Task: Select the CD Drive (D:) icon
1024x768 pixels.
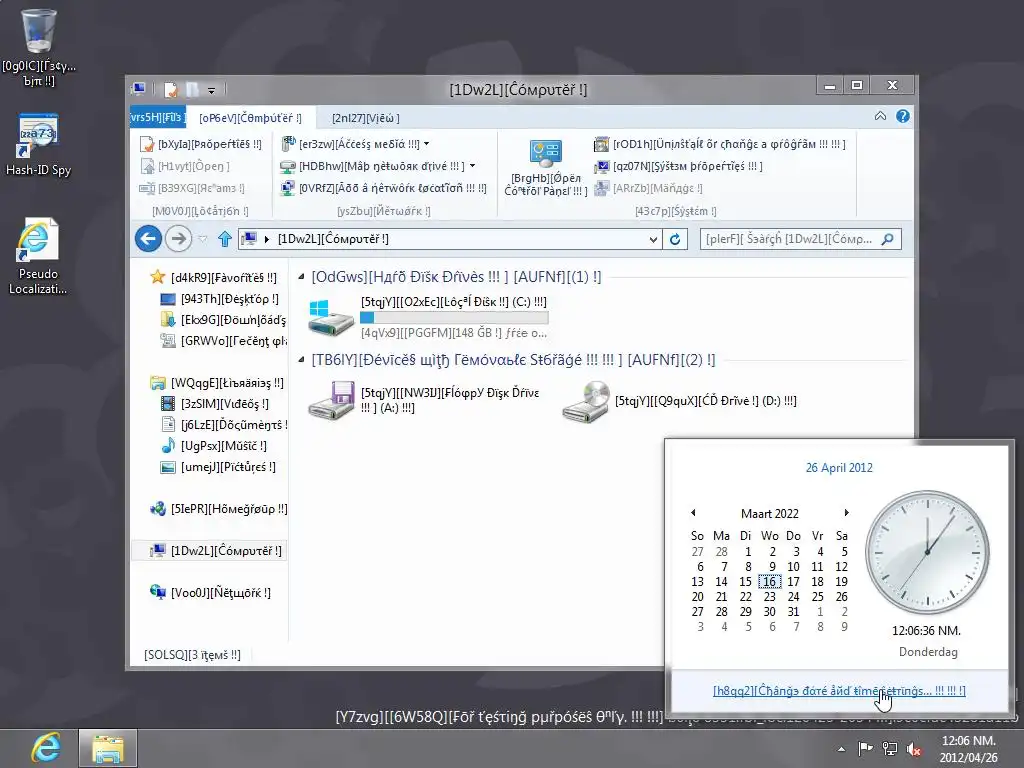Action: [x=586, y=401]
